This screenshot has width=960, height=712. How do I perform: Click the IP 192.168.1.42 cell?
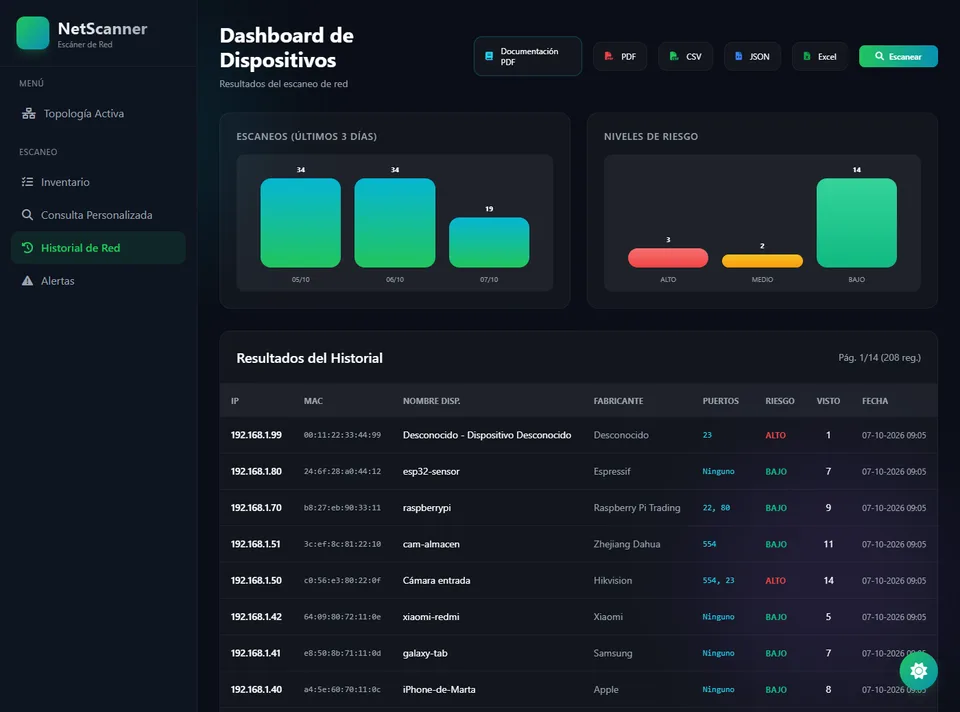click(256, 616)
